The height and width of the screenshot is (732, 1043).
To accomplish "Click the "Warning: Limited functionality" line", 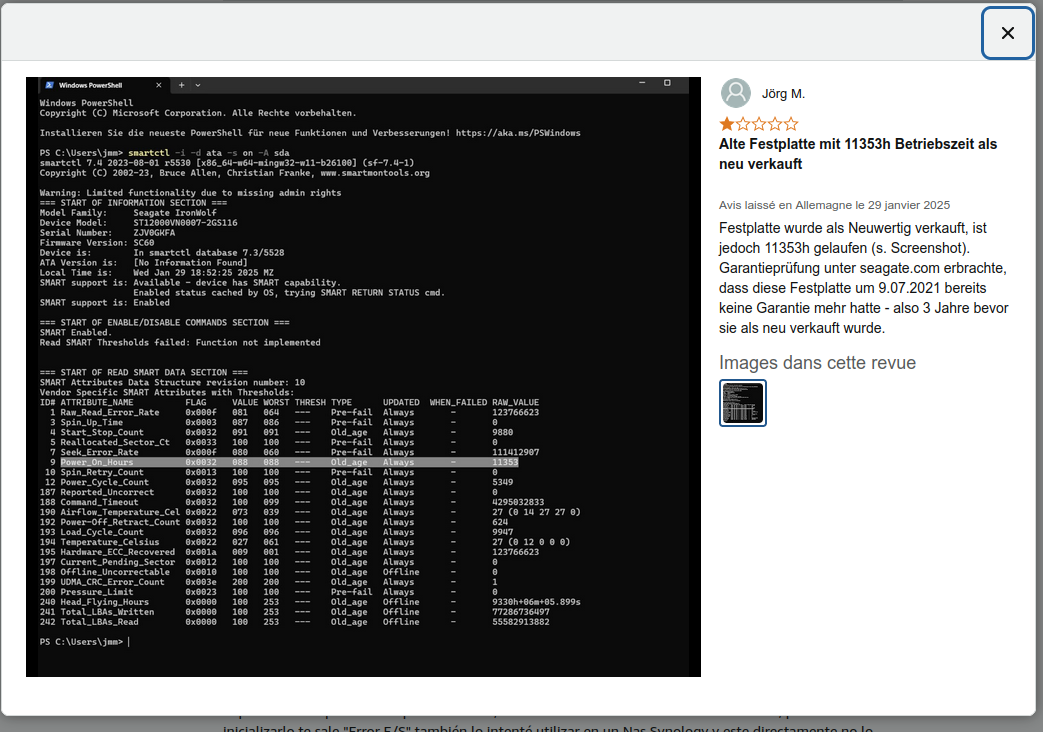I will point(190,193).
